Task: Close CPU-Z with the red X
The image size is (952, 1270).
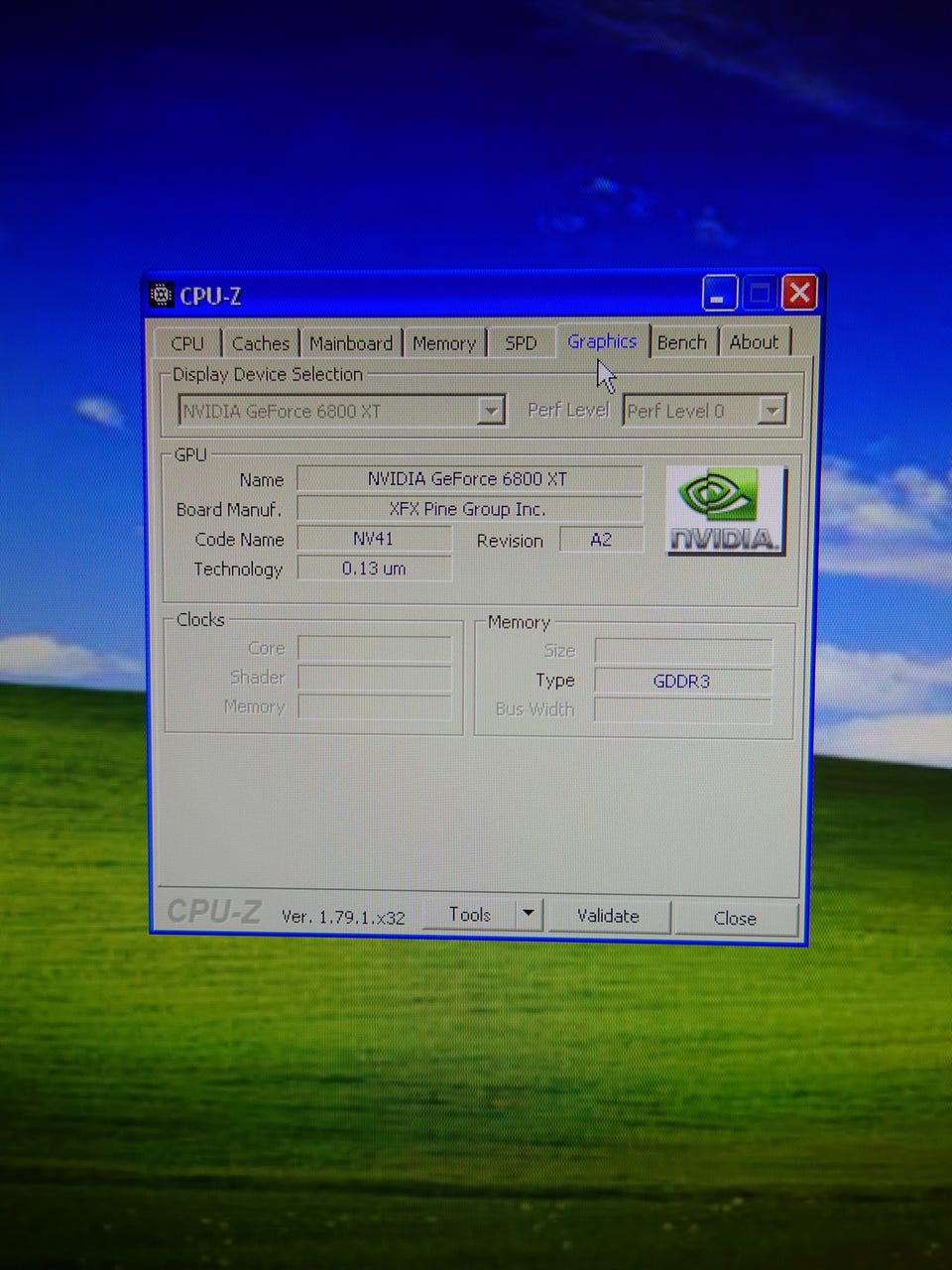Action: point(799,293)
